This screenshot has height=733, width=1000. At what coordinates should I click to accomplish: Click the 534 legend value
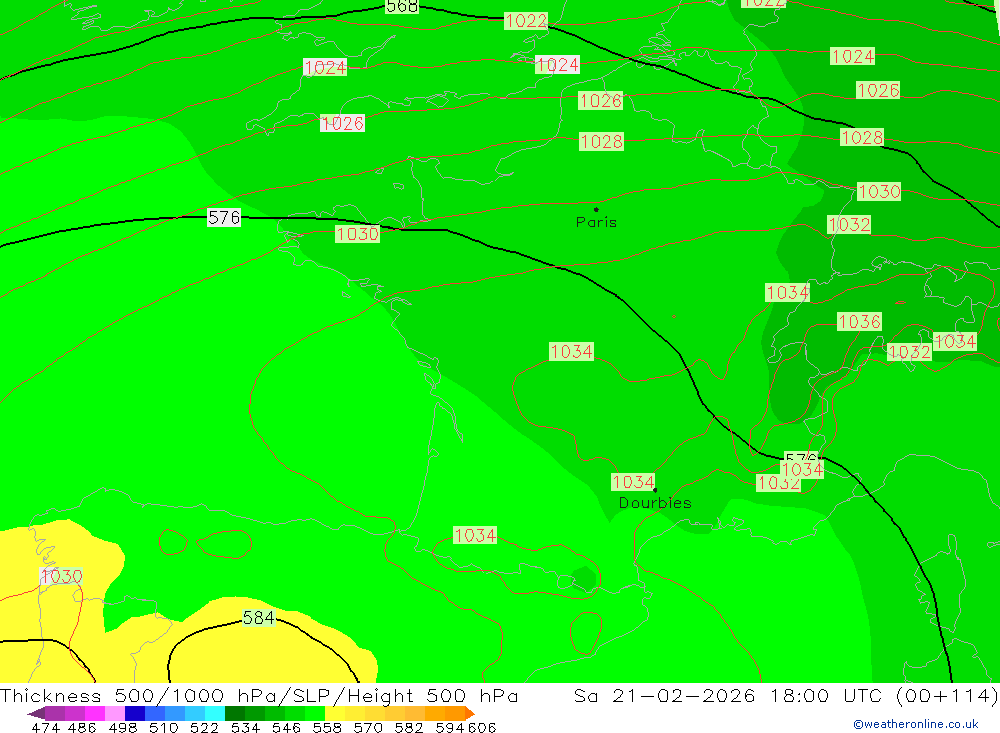point(245,727)
